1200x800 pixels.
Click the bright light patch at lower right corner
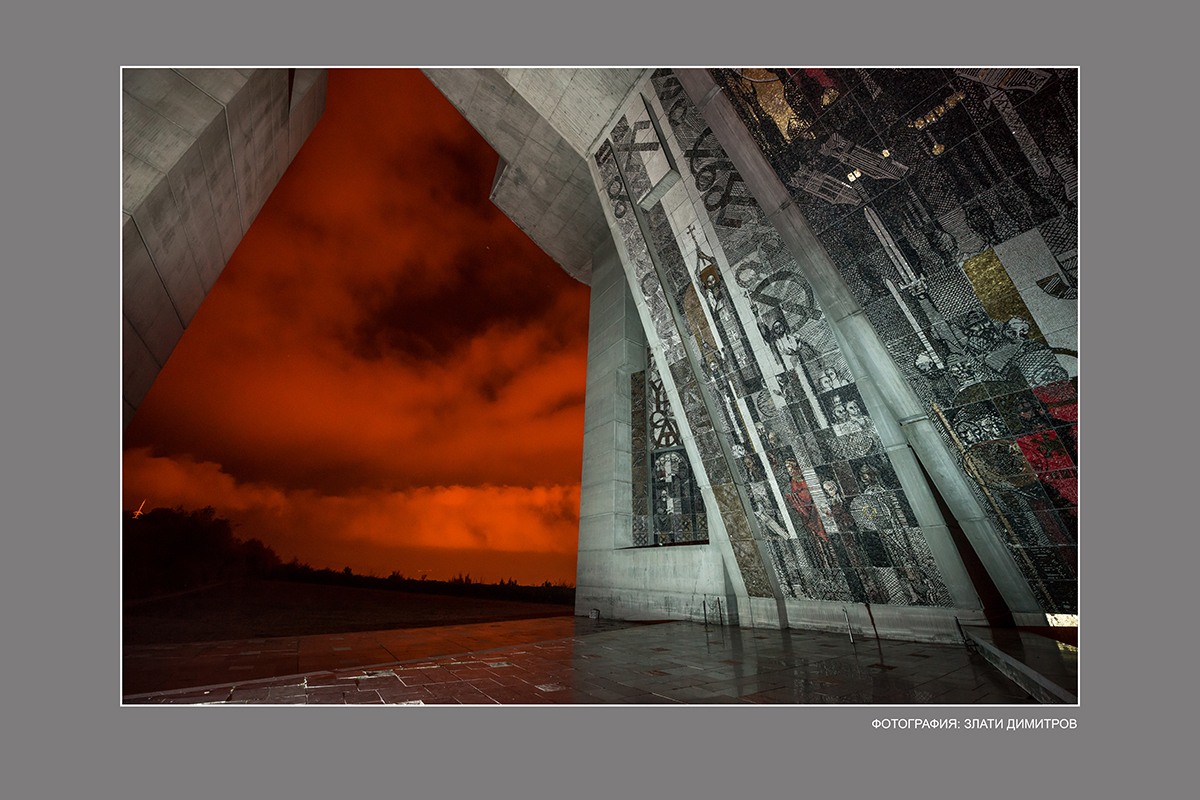1062,620
